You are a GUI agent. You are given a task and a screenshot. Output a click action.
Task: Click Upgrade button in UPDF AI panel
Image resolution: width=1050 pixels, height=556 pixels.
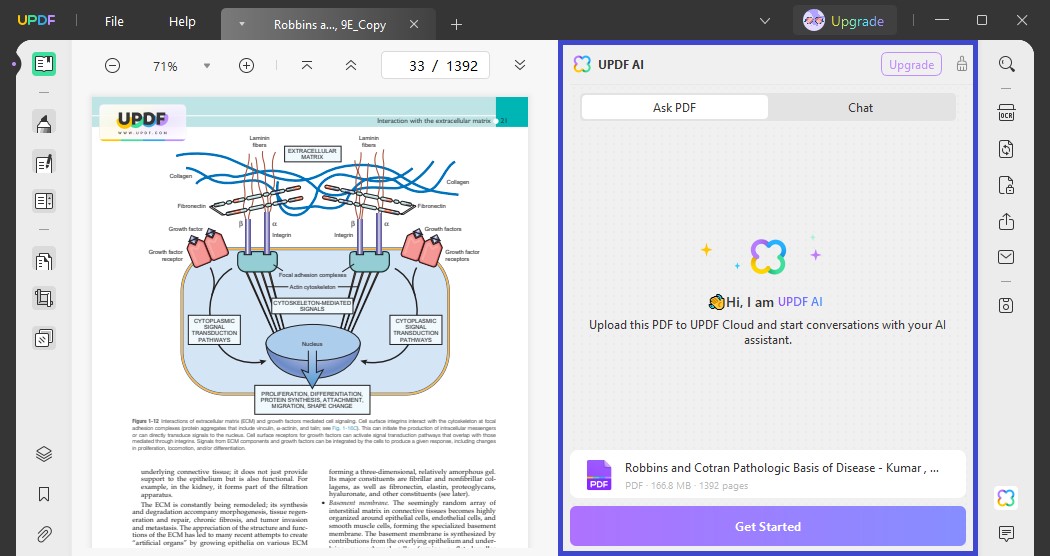(x=911, y=65)
